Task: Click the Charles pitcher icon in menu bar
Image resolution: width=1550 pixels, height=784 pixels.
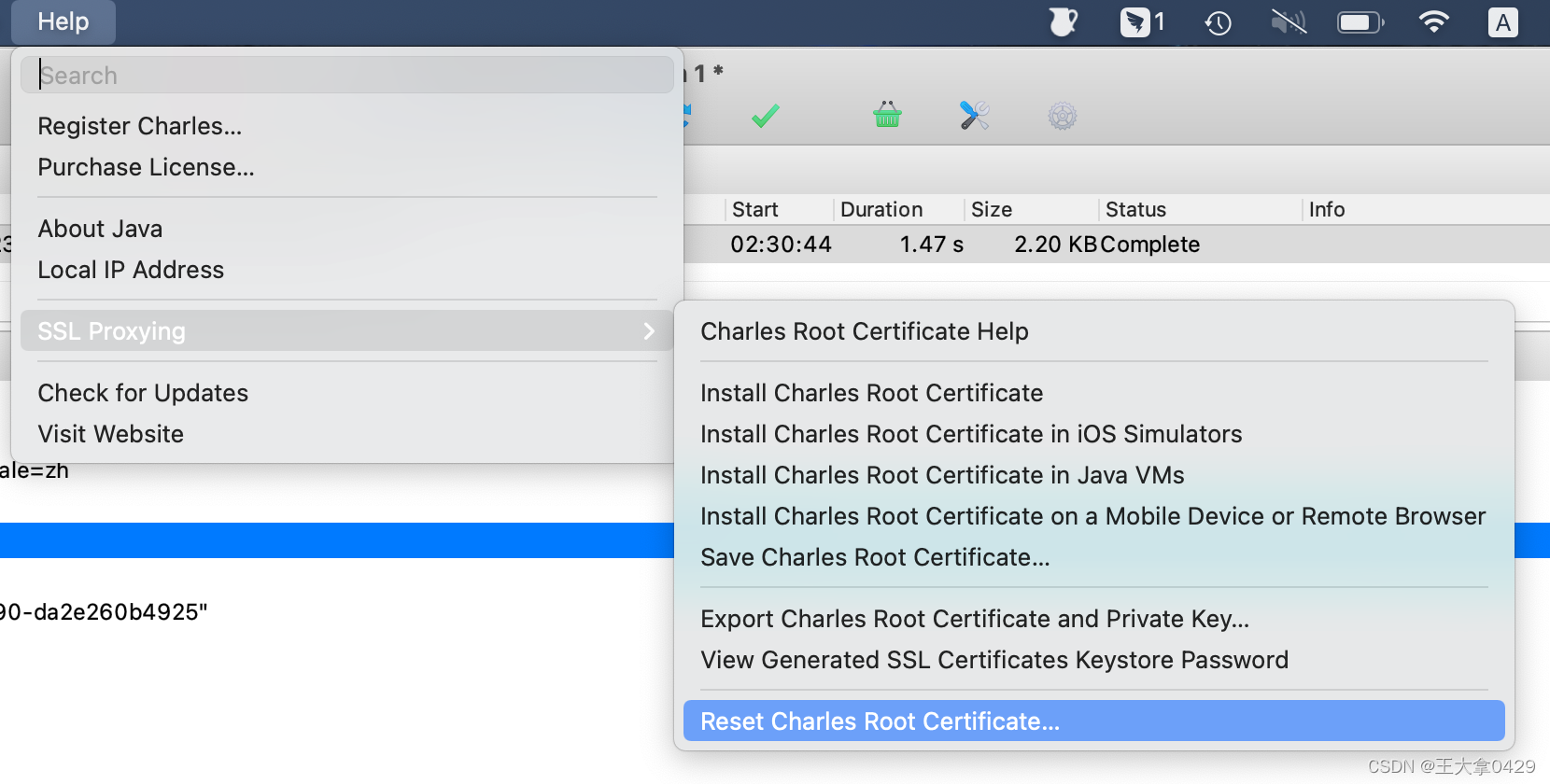Action: (1064, 21)
